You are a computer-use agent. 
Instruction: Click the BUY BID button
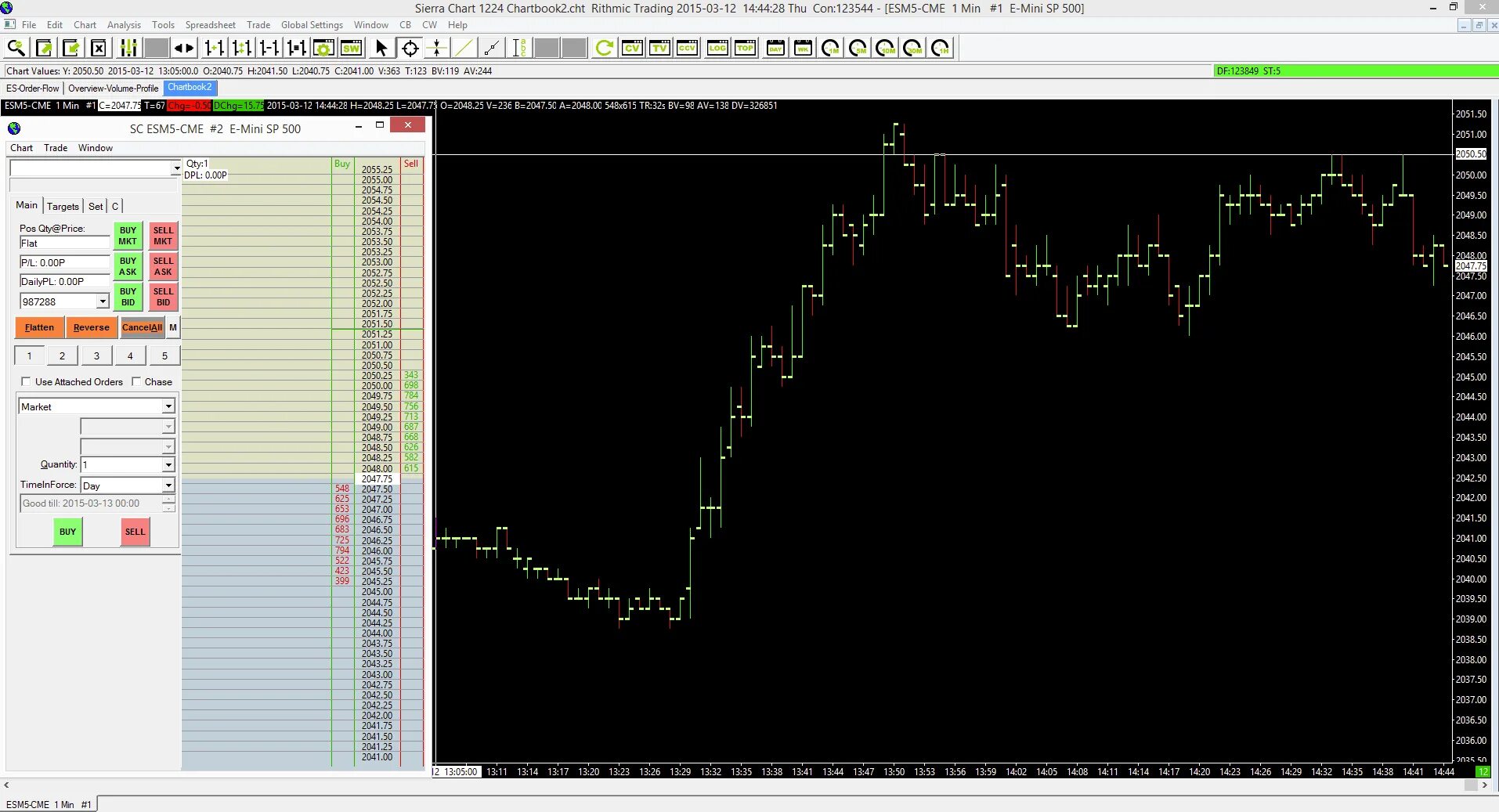[128, 297]
